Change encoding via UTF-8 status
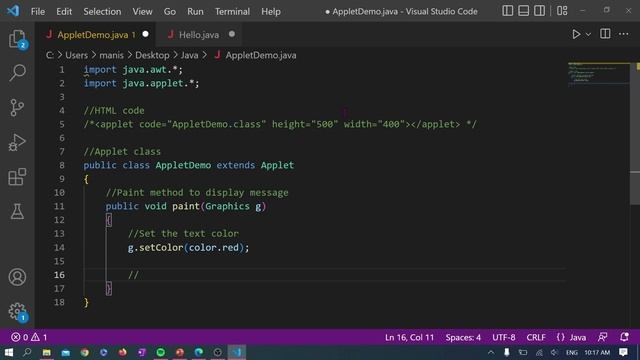Image resolution: width=640 pixels, height=360 pixels. click(504, 338)
